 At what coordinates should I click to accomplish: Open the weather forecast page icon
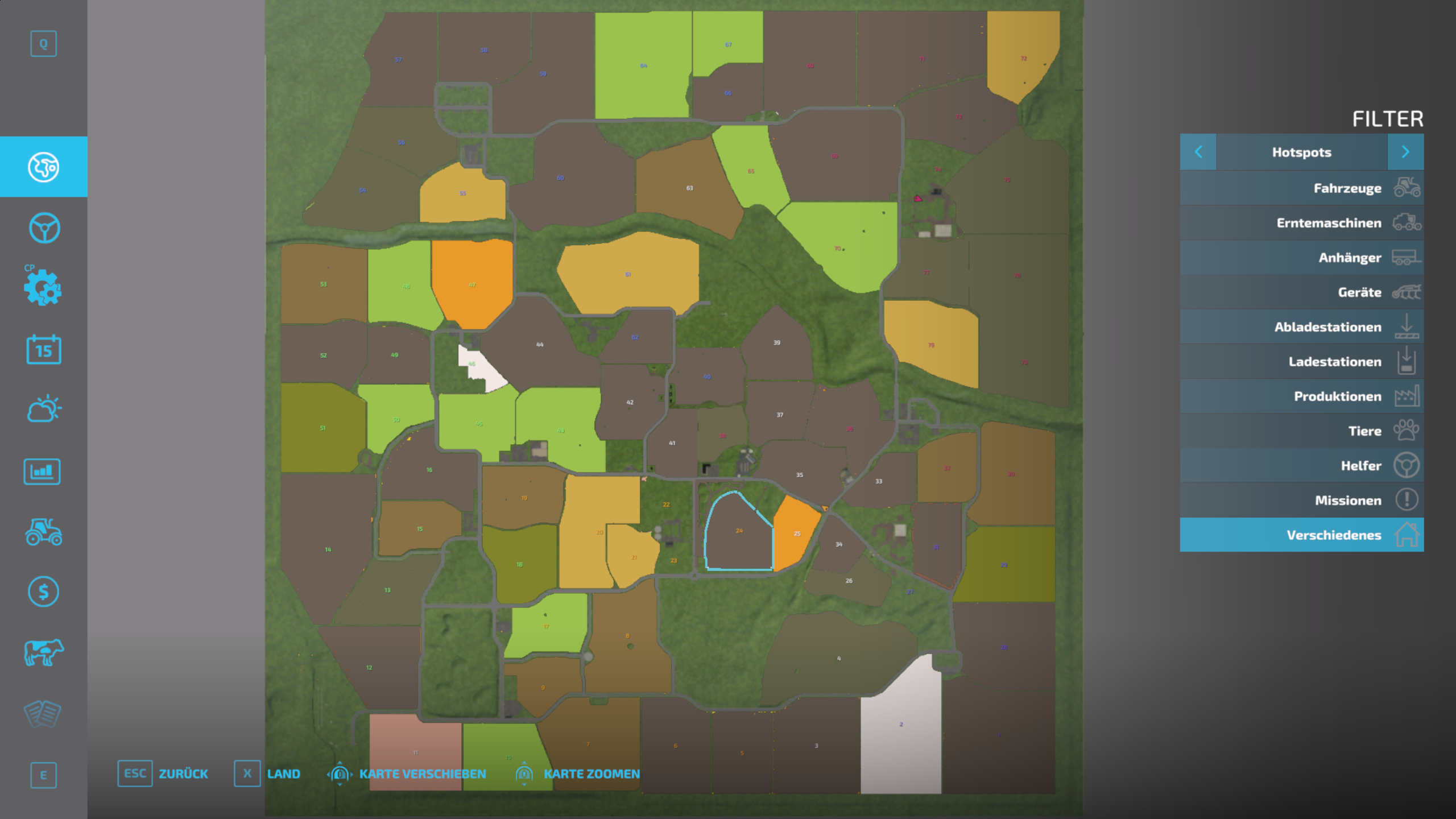click(x=43, y=408)
